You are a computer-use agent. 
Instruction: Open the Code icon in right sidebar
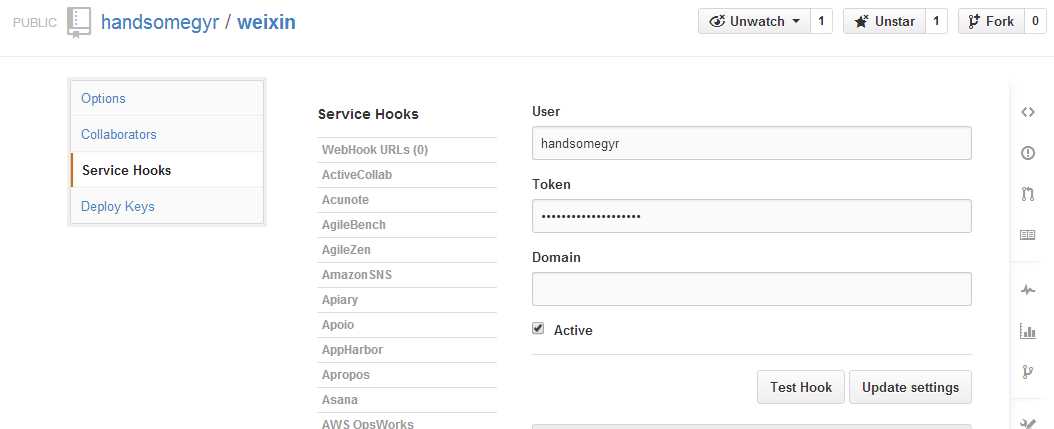tap(1027, 112)
